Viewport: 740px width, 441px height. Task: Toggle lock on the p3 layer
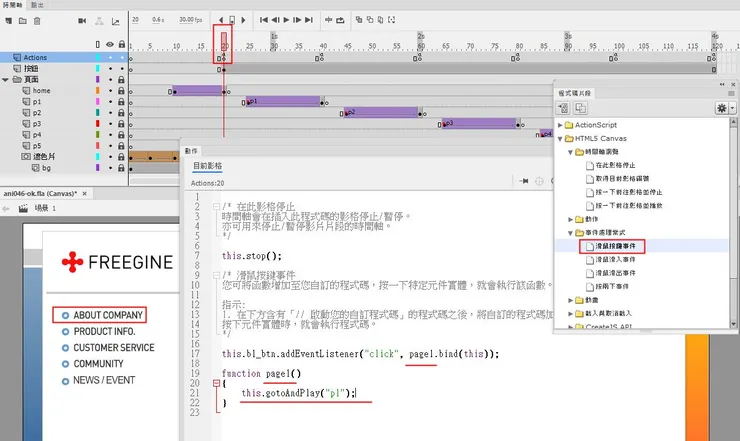pyautogui.click(x=122, y=123)
